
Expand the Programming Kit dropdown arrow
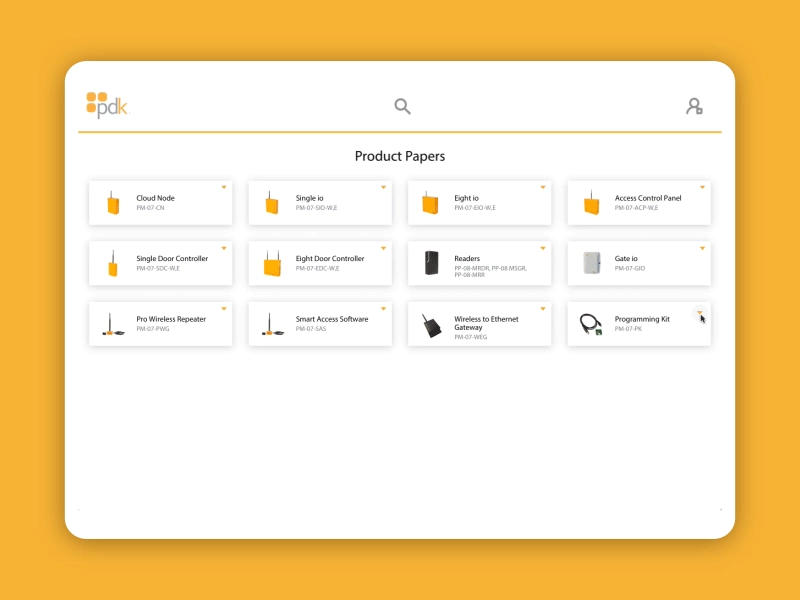pyautogui.click(x=699, y=312)
